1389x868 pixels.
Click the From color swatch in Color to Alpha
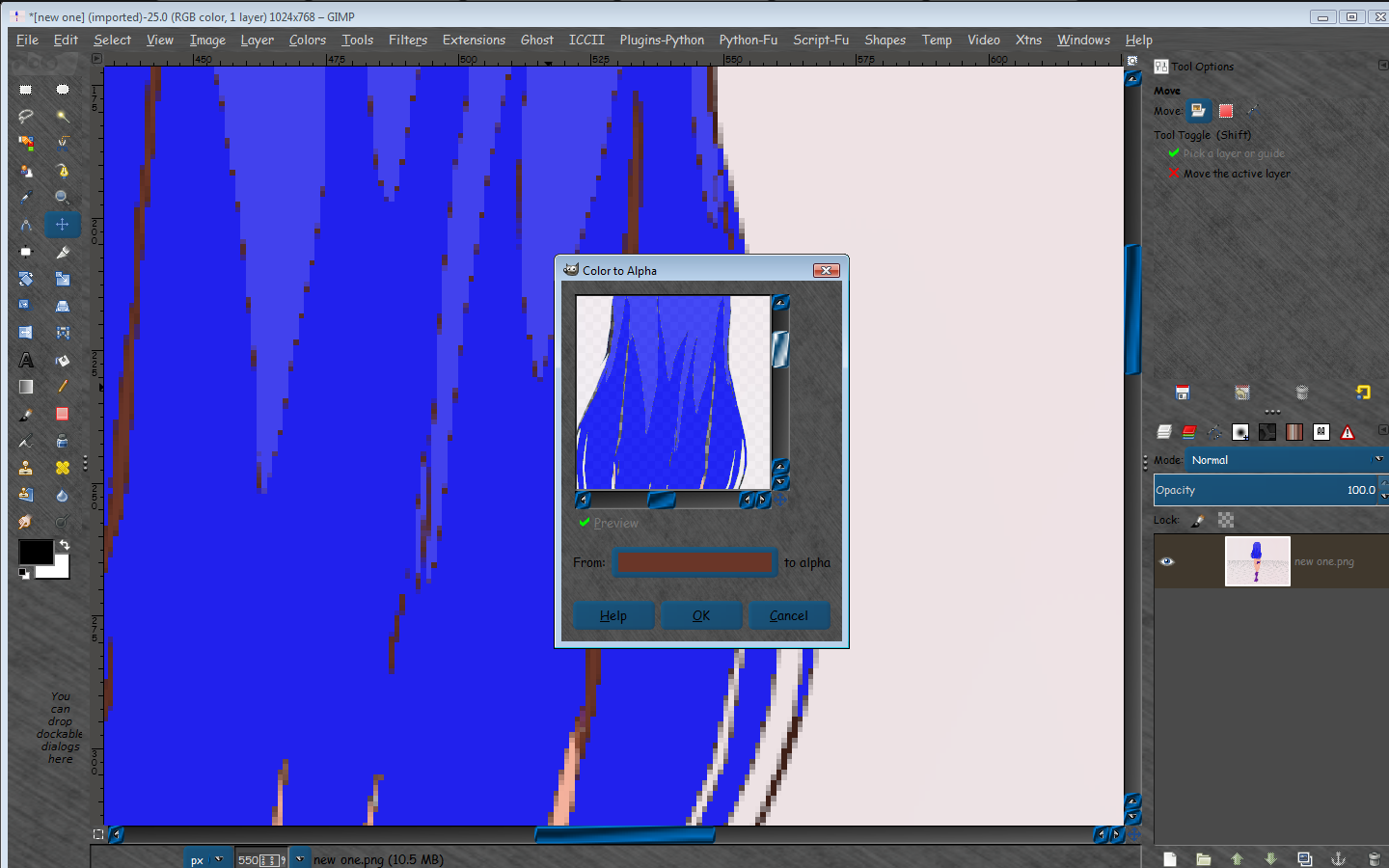point(694,562)
